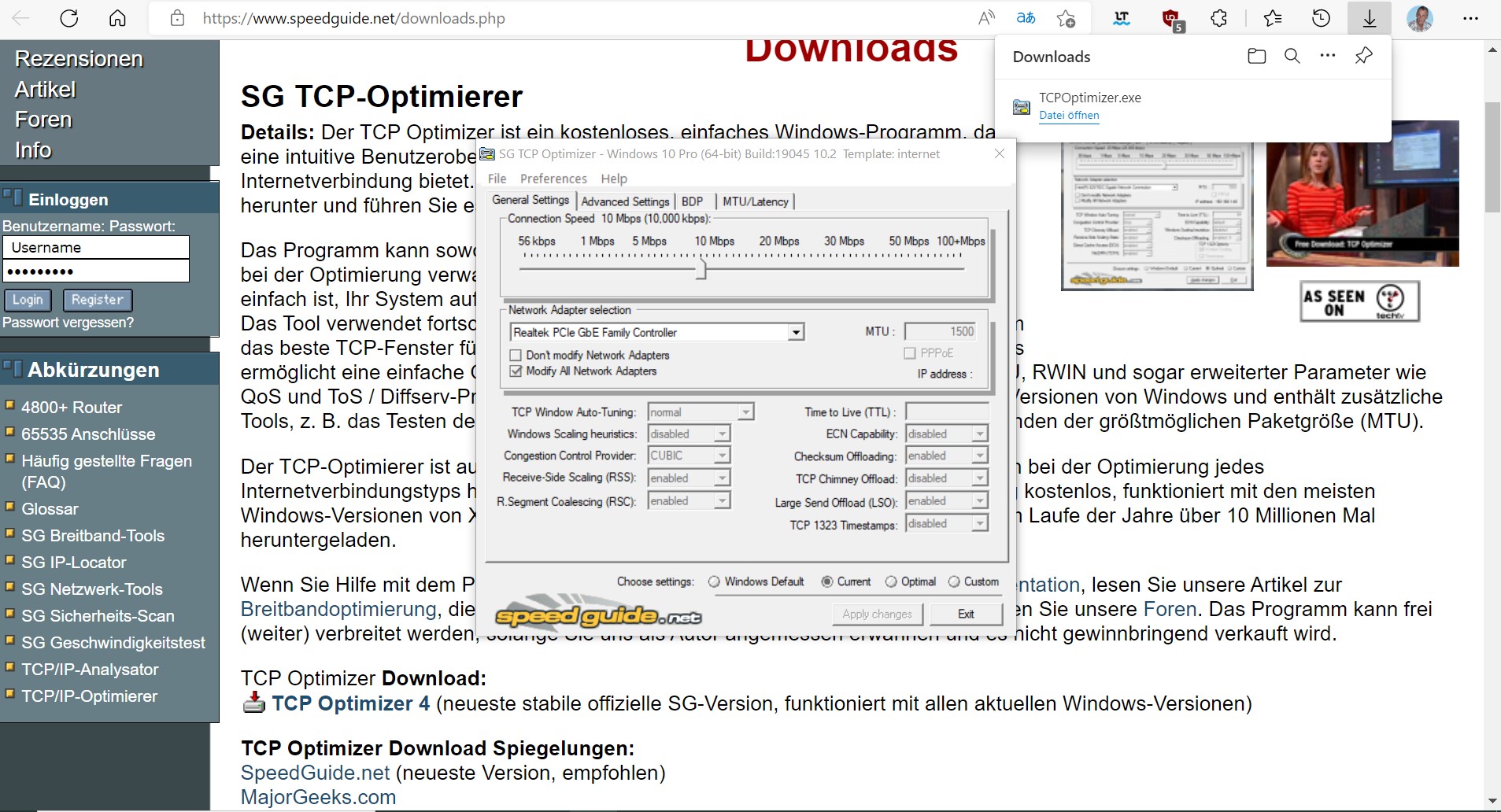Open the Help menu in TCP Optimizer
The height and width of the screenshot is (812, 1501).
coord(614,179)
